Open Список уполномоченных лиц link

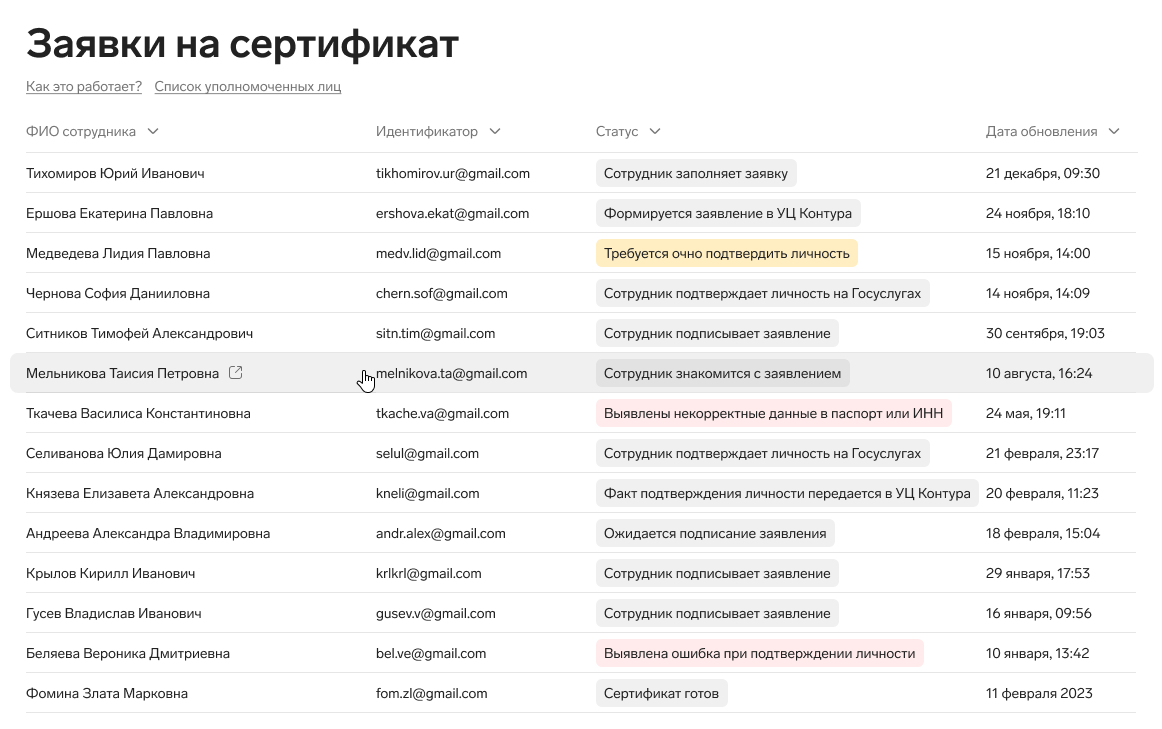[248, 87]
